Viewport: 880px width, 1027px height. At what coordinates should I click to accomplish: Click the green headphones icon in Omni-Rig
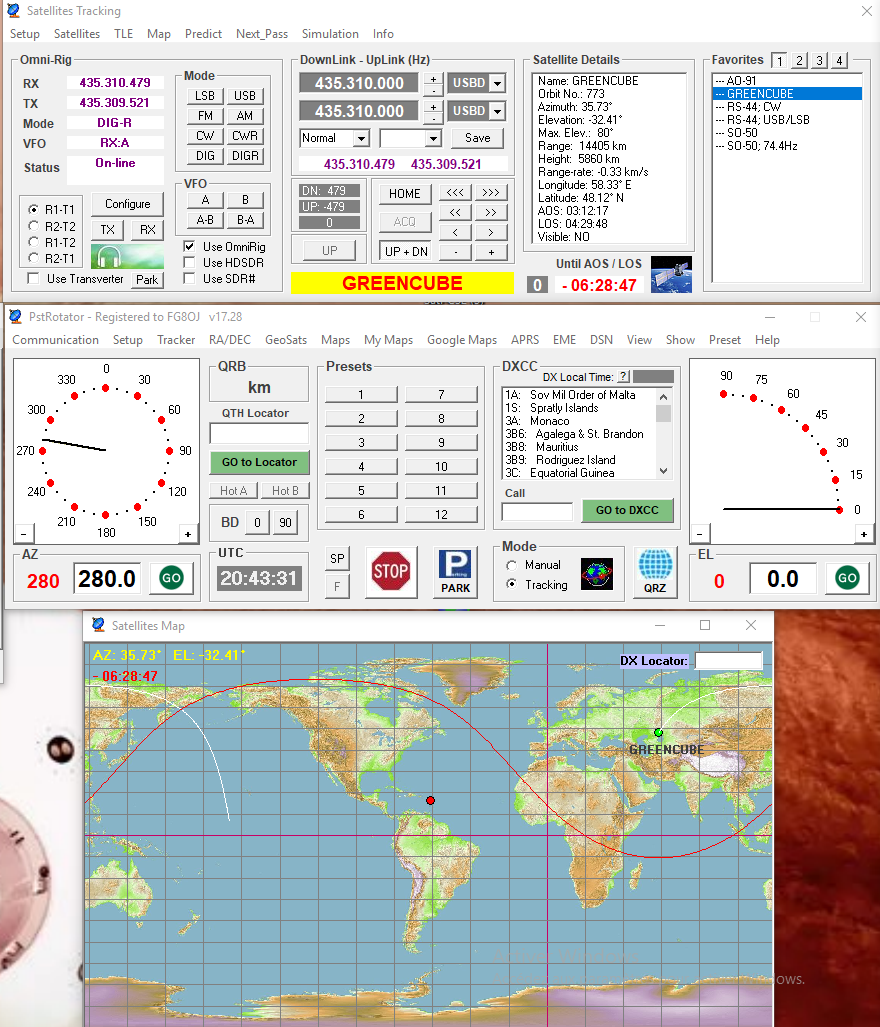(126, 256)
